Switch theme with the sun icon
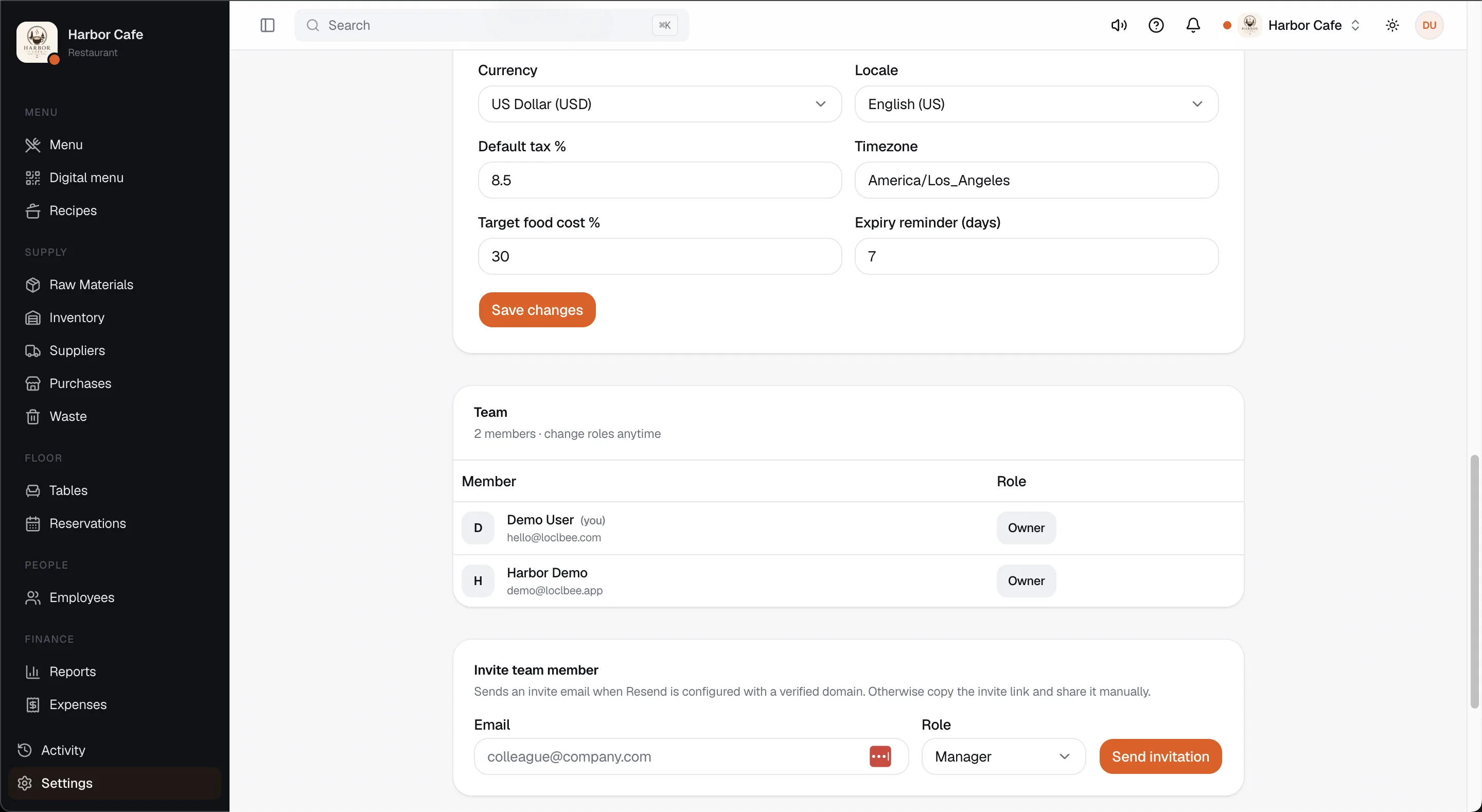Screen dimensions: 1482x812 [x=1392, y=25]
